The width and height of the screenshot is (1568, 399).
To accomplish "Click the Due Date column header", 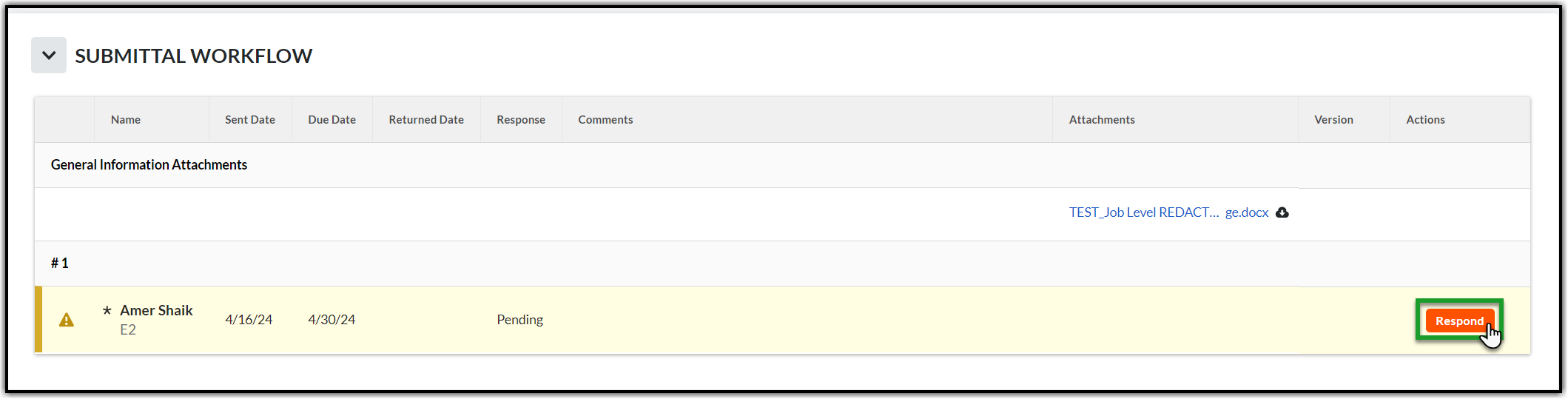I will 332,120.
